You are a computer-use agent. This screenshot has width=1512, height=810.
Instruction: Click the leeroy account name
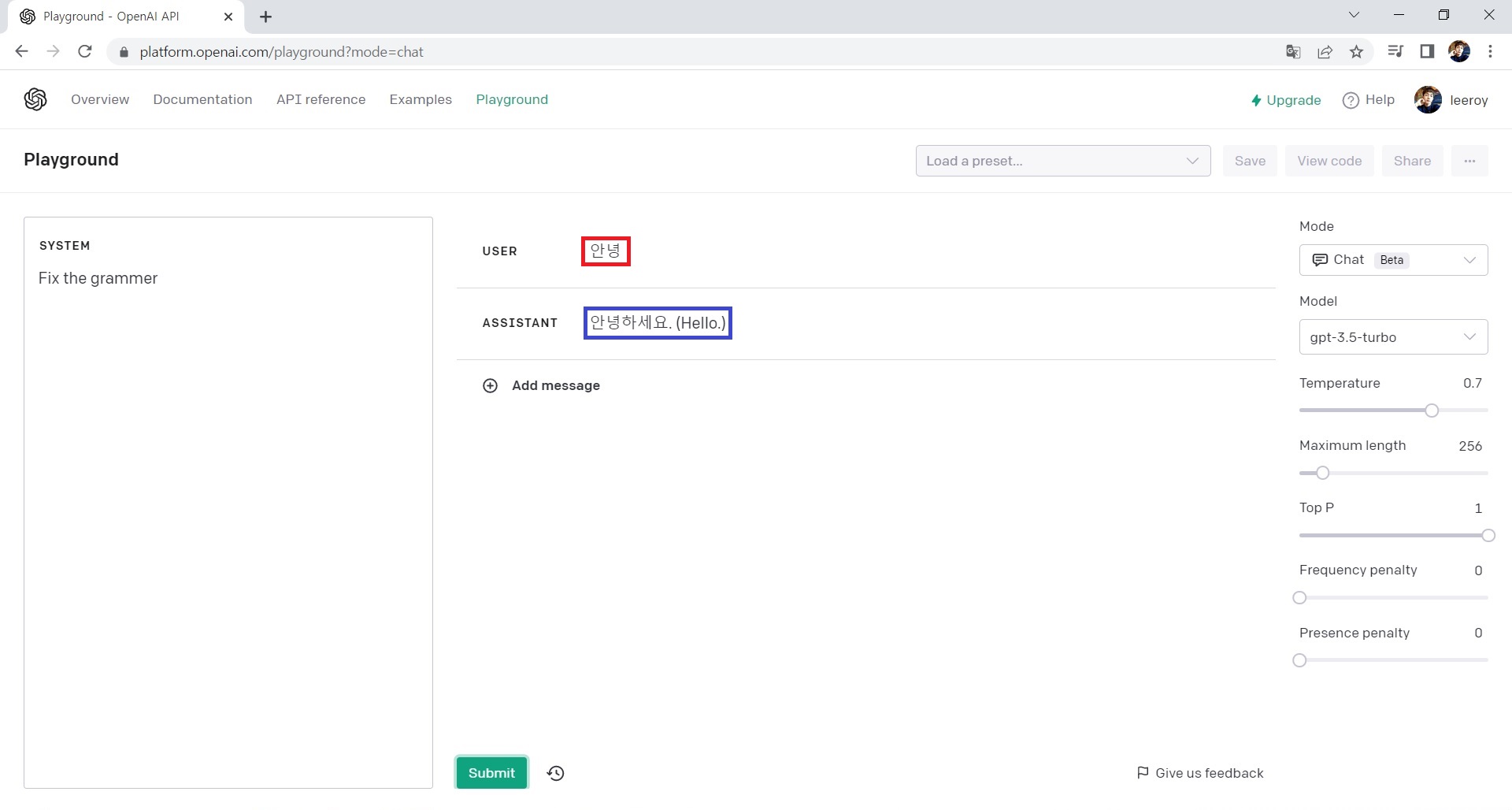tap(1469, 100)
